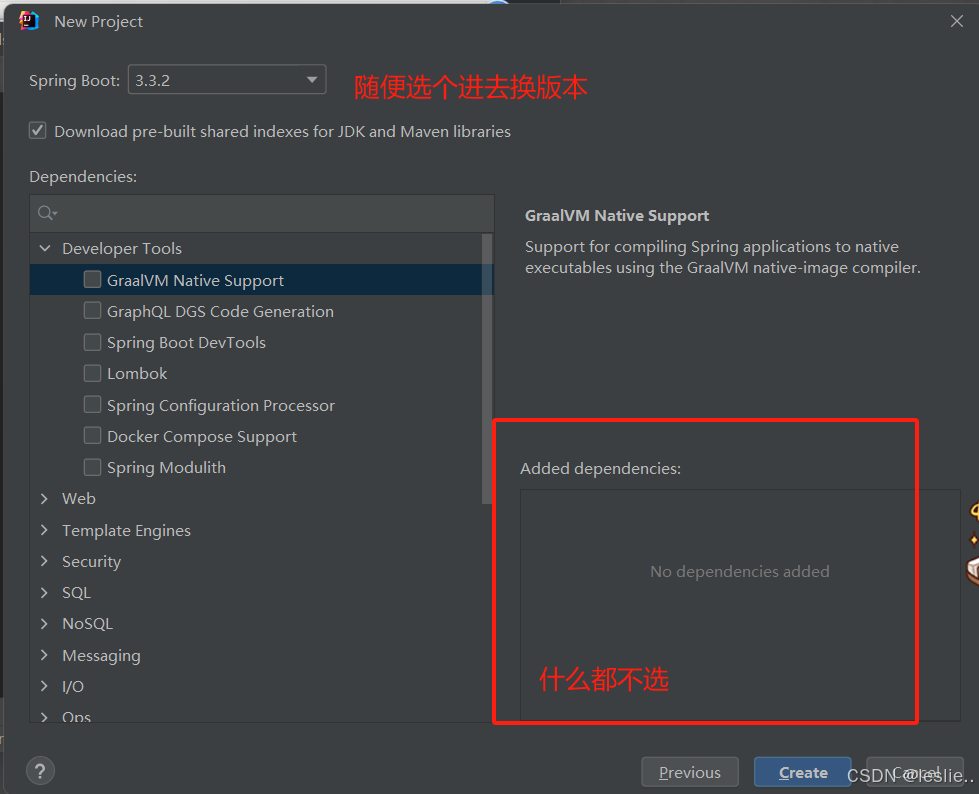979x794 pixels.
Task: Click the Cancel button
Action: click(x=915, y=773)
